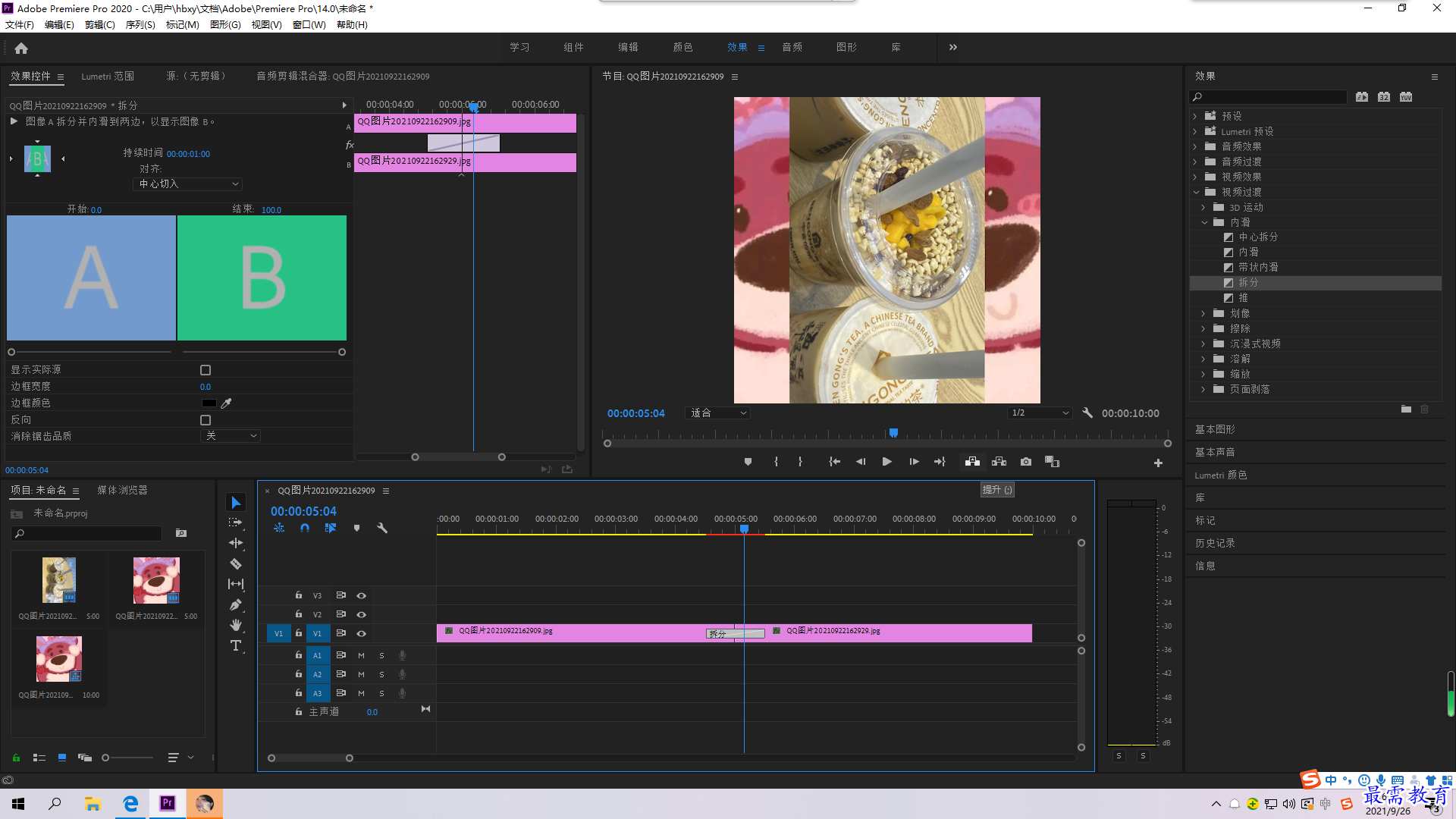Toggle Linked Selection in timeline
Image resolution: width=1456 pixels, height=819 pixels.
pos(331,528)
